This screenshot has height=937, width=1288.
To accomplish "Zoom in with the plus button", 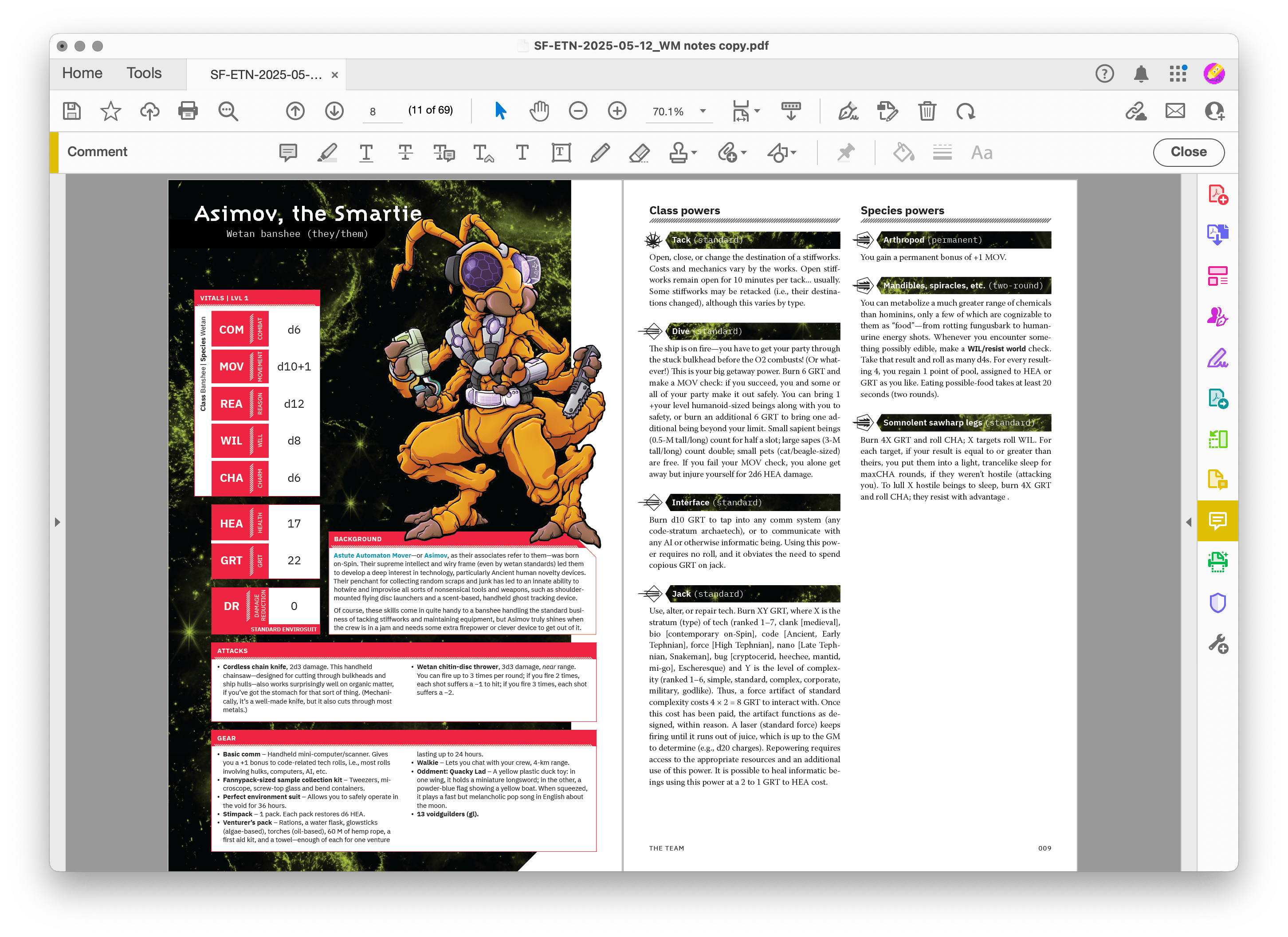I will 617,111.
